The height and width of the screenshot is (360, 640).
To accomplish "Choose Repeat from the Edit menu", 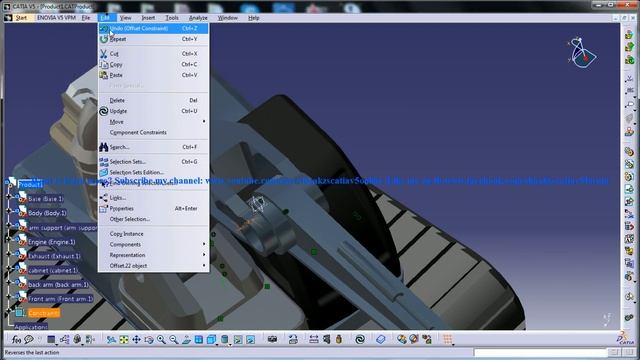I will (x=153, y=39).
